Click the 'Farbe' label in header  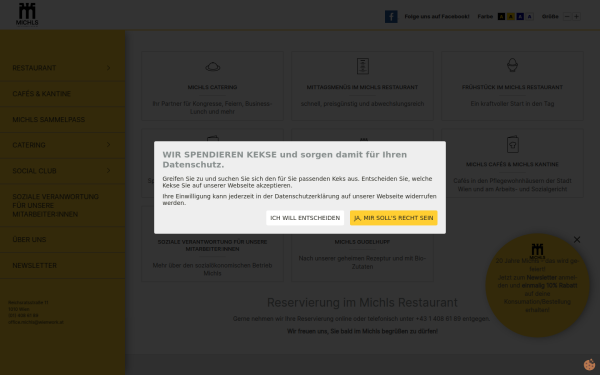[x=485, y=16]
